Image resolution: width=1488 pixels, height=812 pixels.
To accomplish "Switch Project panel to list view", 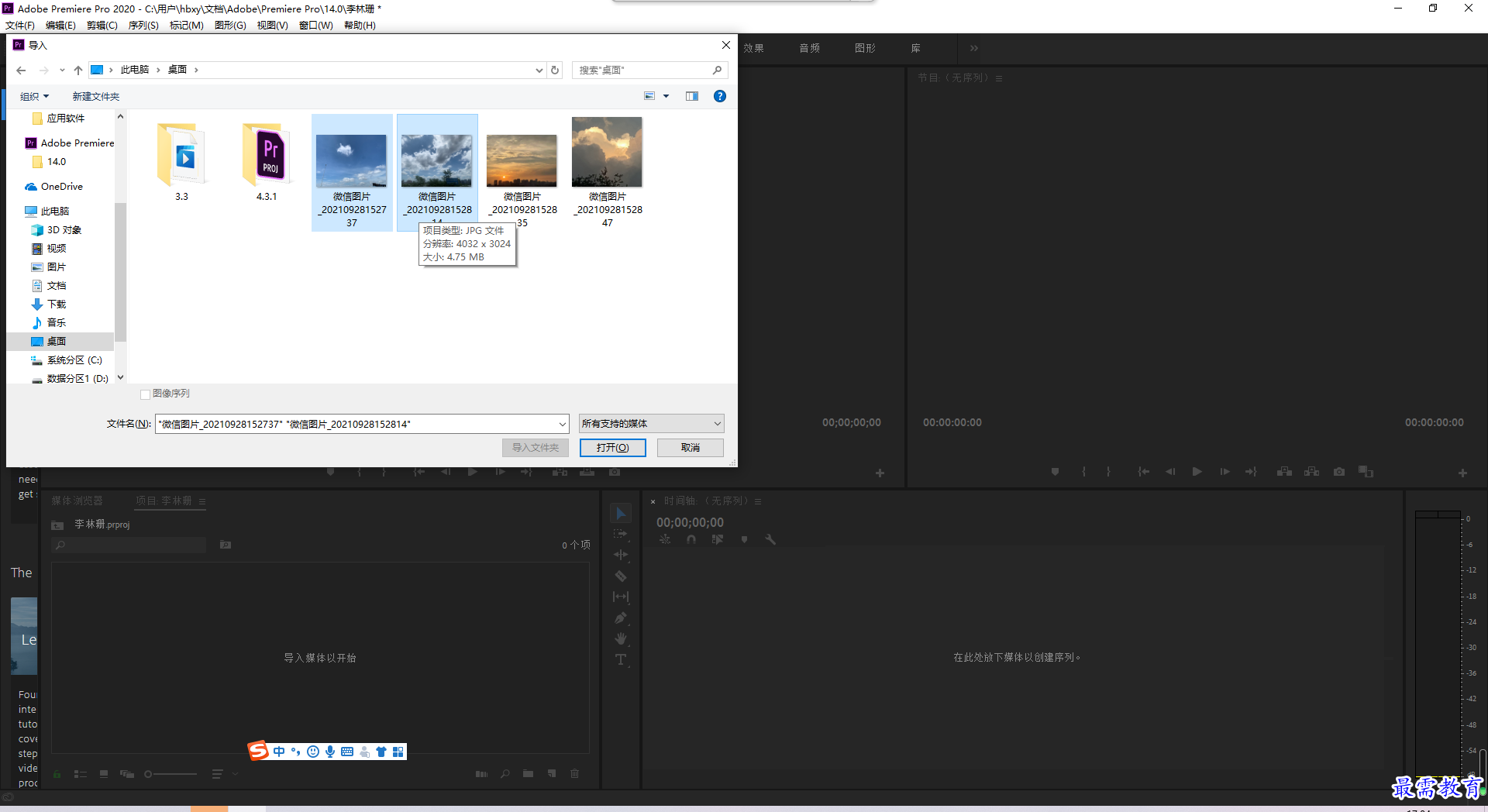I will 81,774.
